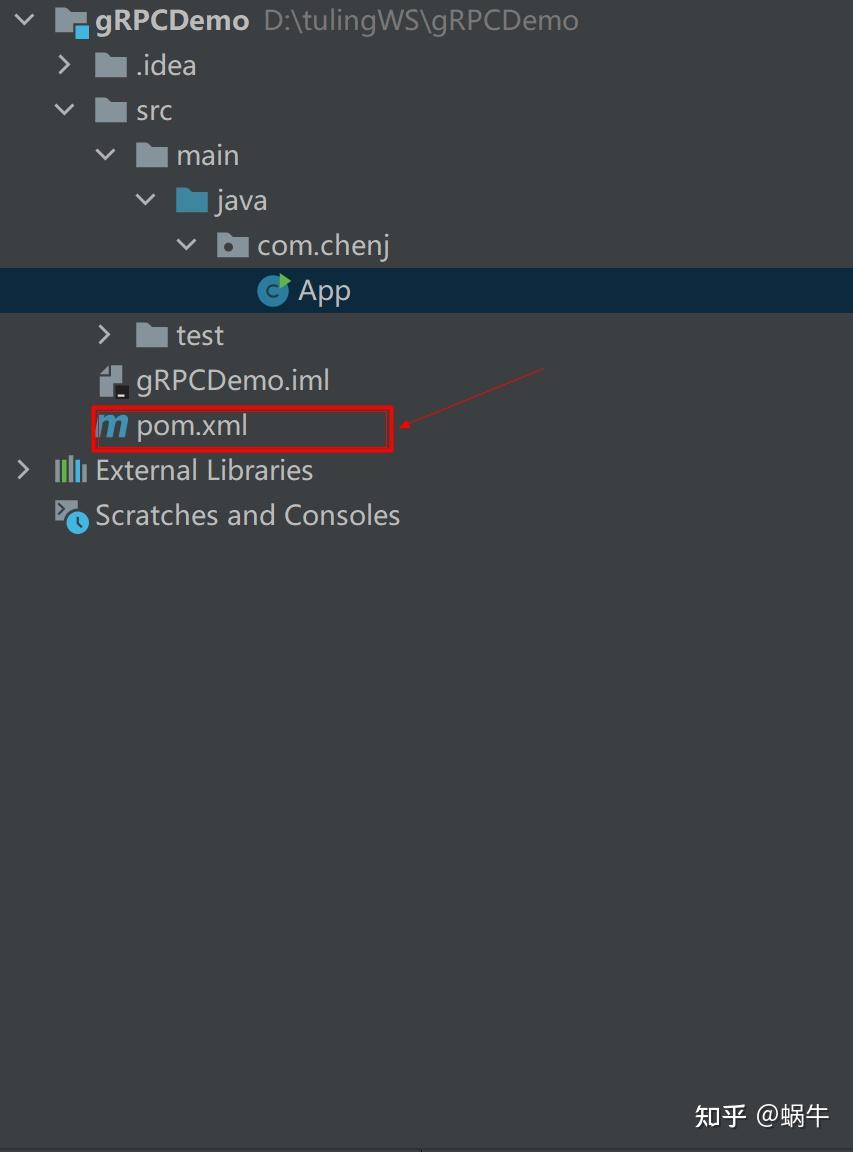Click the Scratches and Consoles icon
853x1152 pixels.
71,516
